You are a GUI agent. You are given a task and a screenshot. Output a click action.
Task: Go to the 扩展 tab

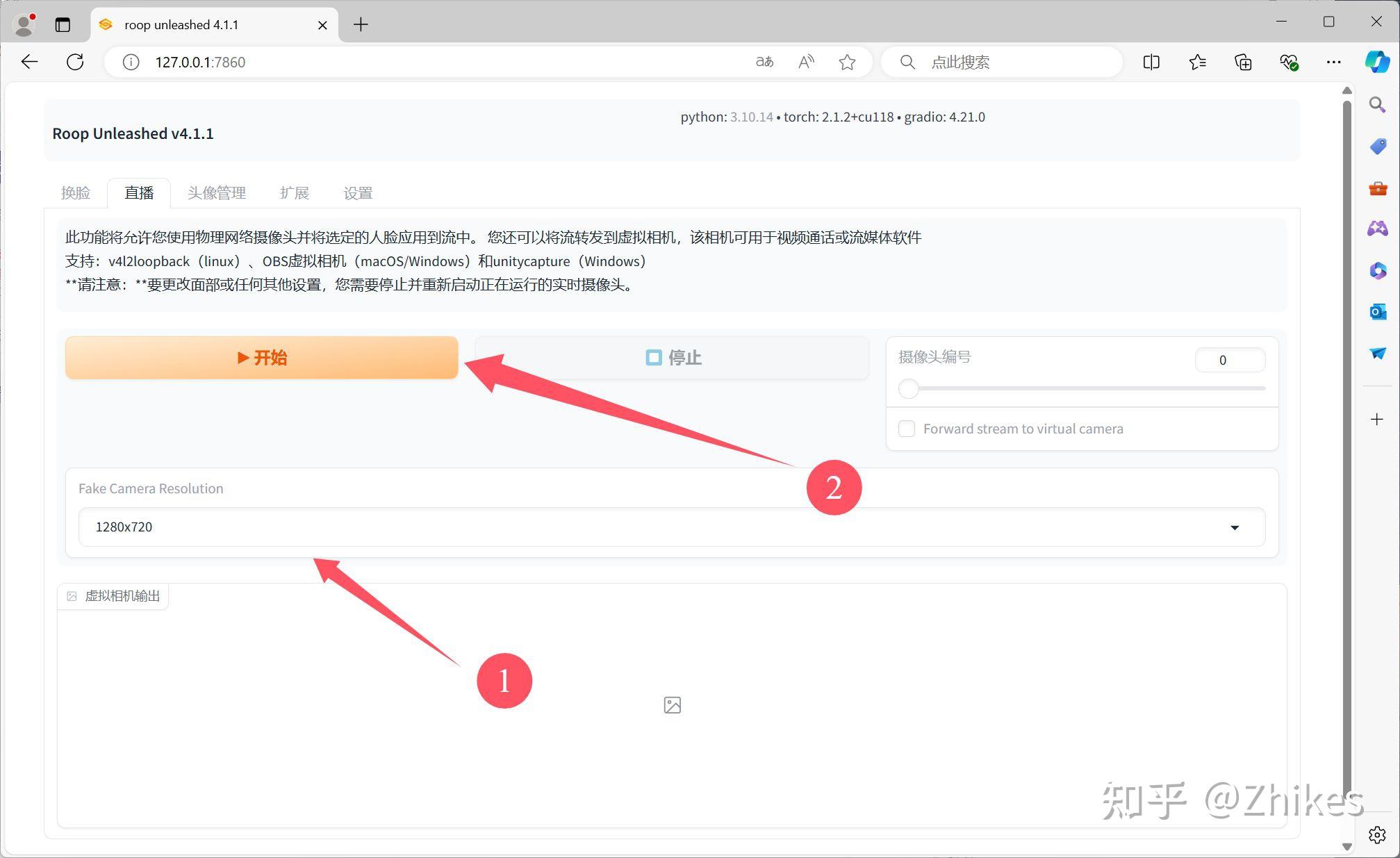tap(295, 192)
